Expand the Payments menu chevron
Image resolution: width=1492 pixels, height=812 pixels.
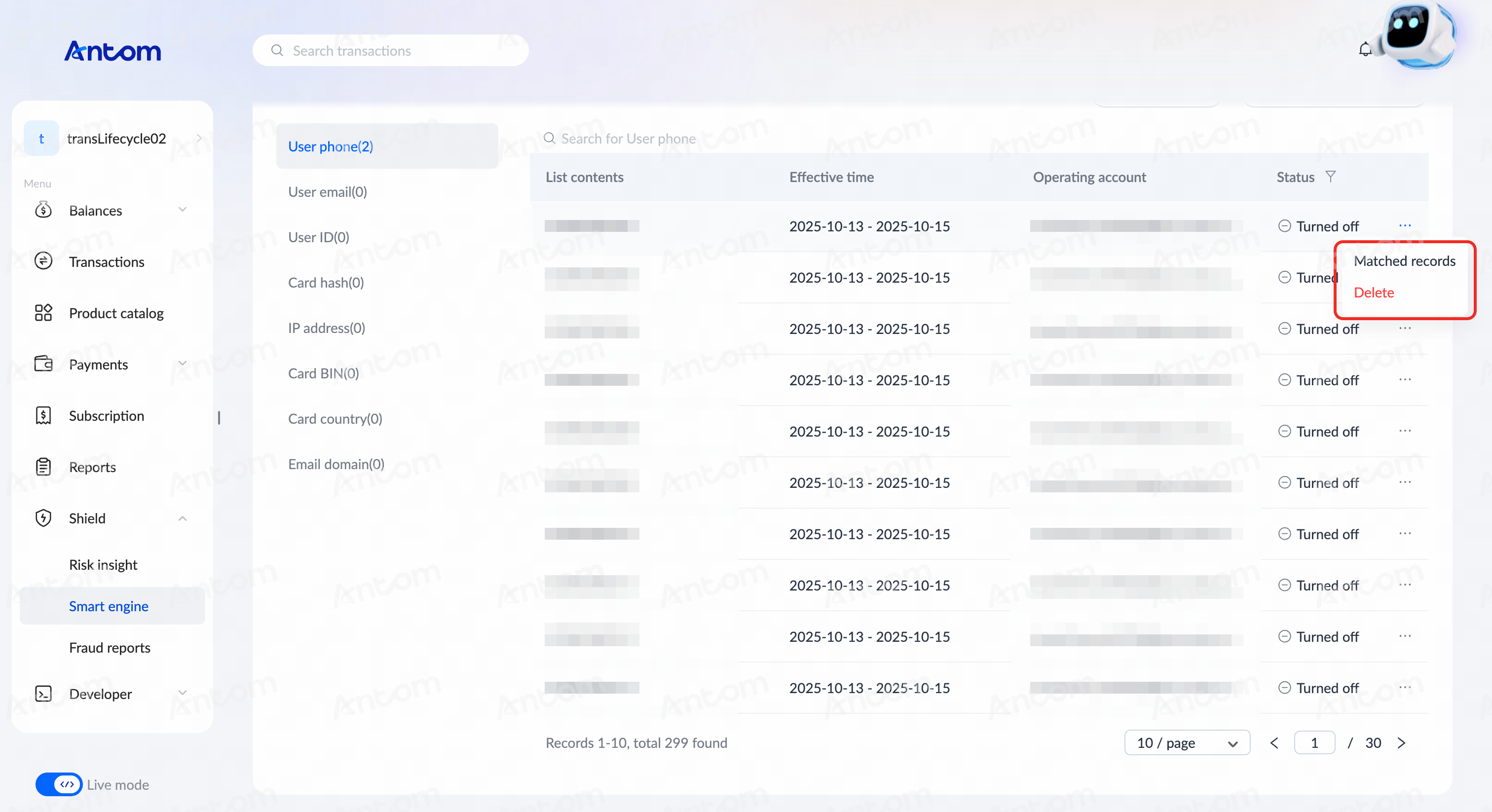[183, 364]
